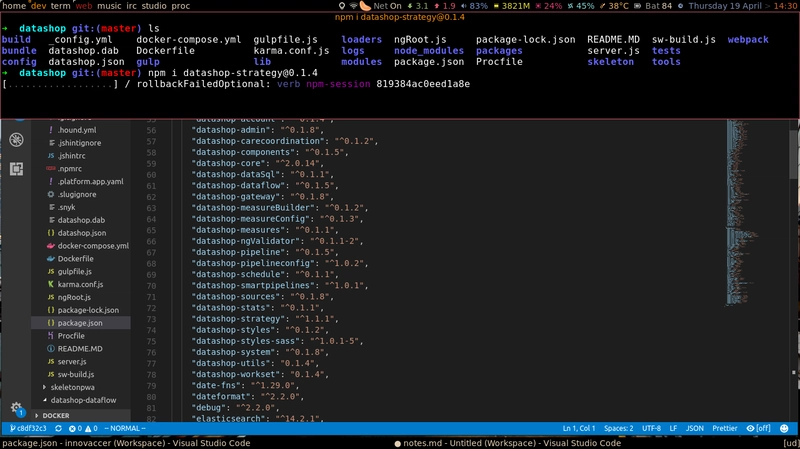Open .npmrc in the explorer

pos(69,168)
